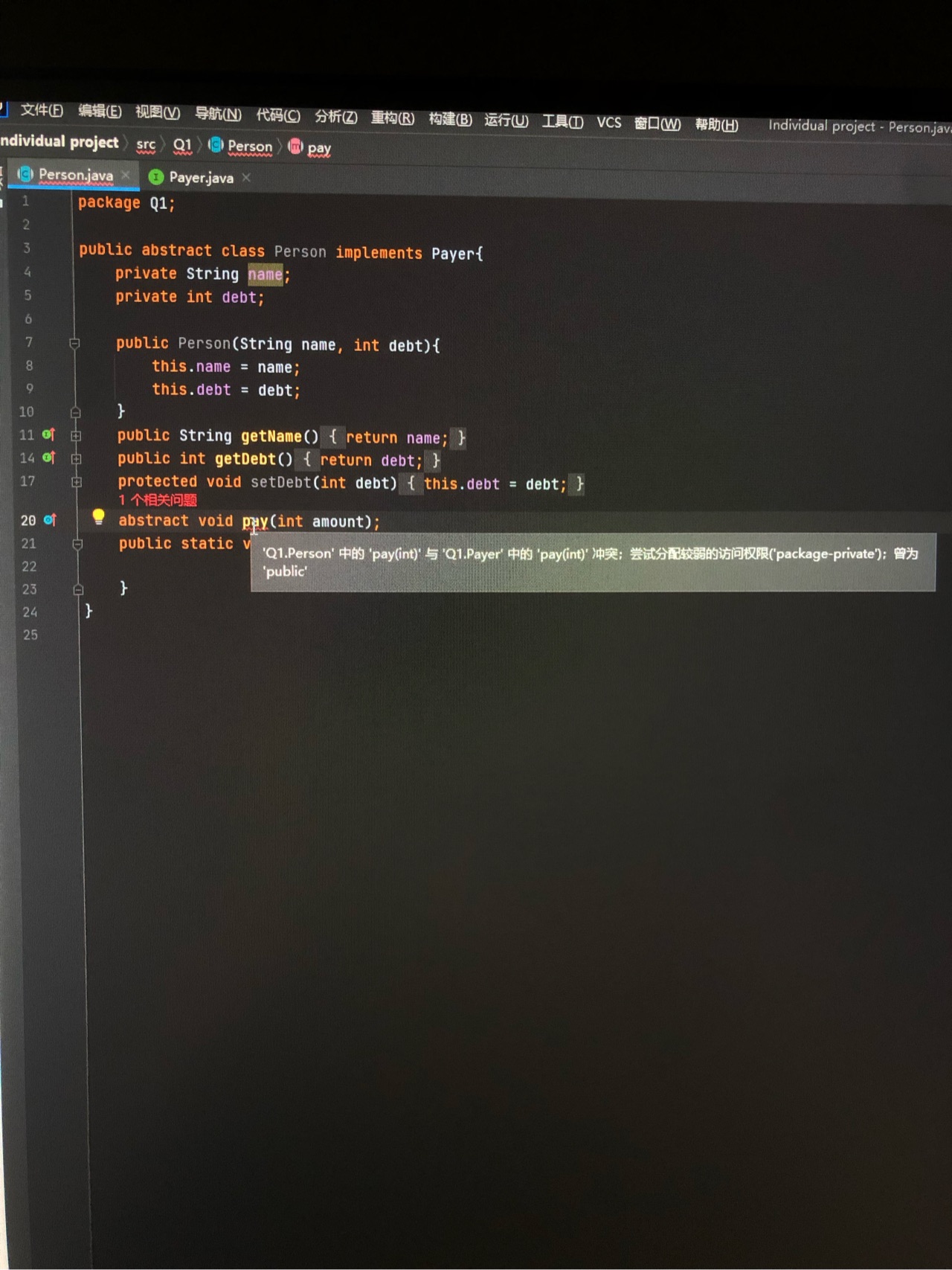Close the Payer.java editor tab
The image size is (952, 1270).
click(x=246, y=177)
